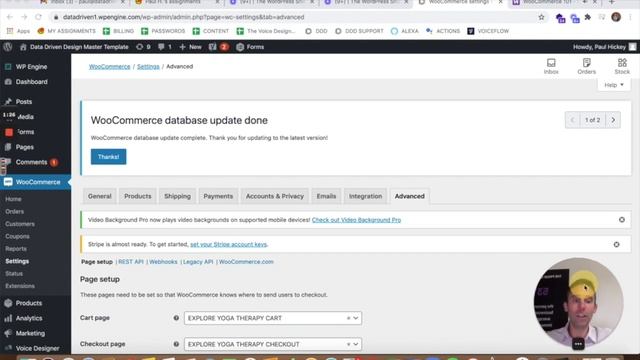Click help icon next to Cart page
Image resolution: width=640 pixels, height=360 pixels.
click(x=176, y=318)
